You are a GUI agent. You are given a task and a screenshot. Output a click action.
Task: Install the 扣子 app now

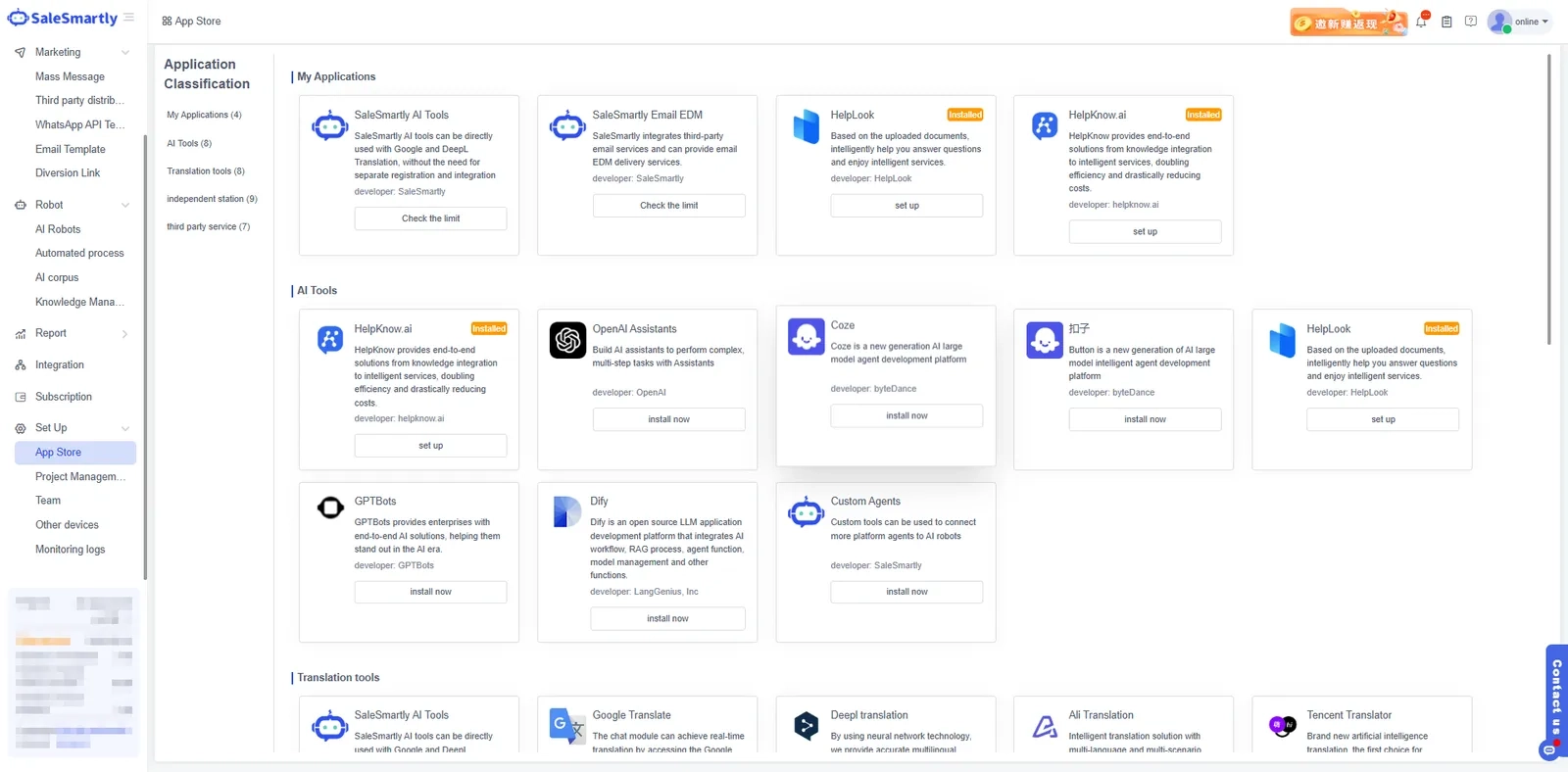1145,419
